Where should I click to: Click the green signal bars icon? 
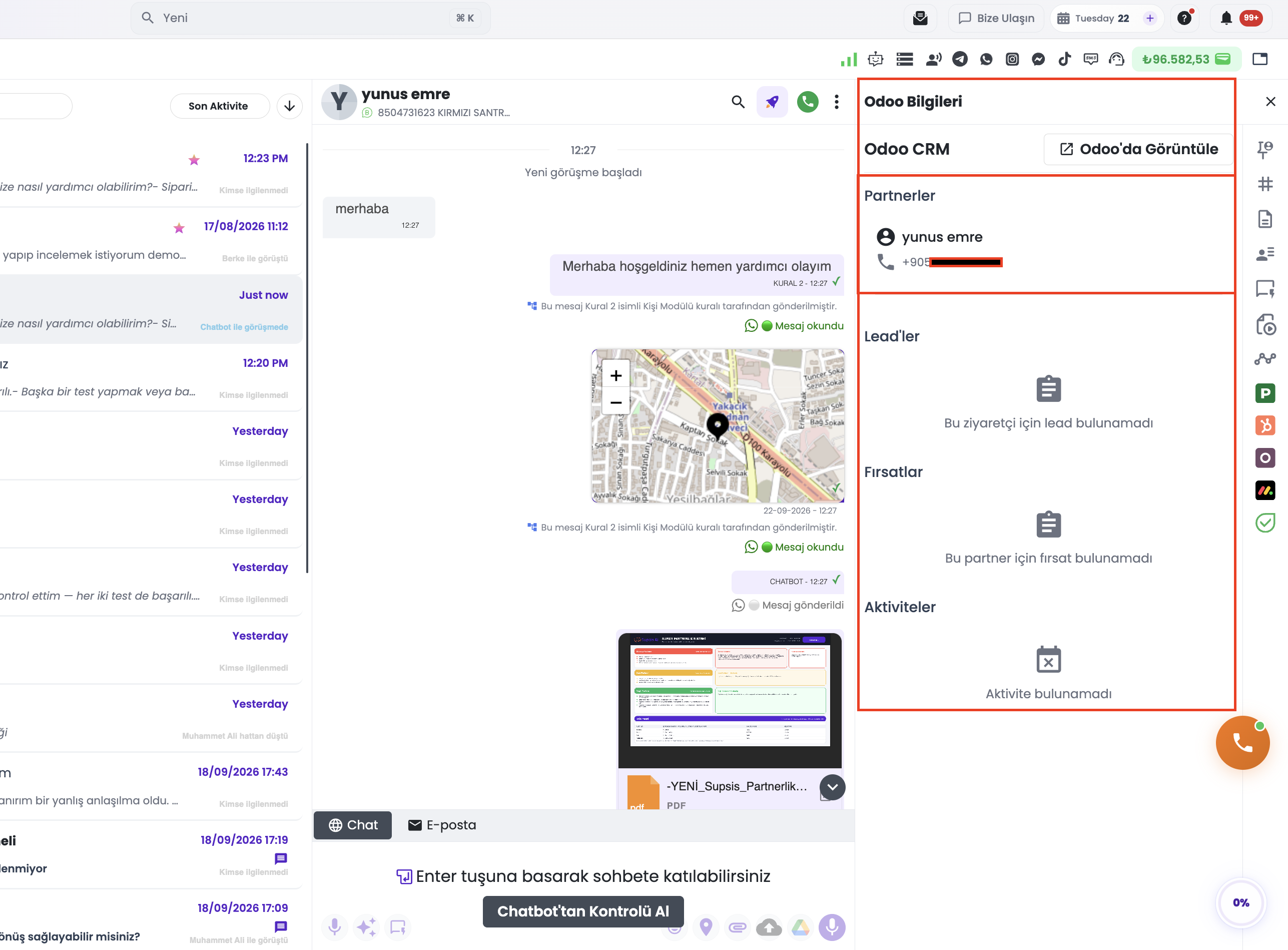(848, 59)
